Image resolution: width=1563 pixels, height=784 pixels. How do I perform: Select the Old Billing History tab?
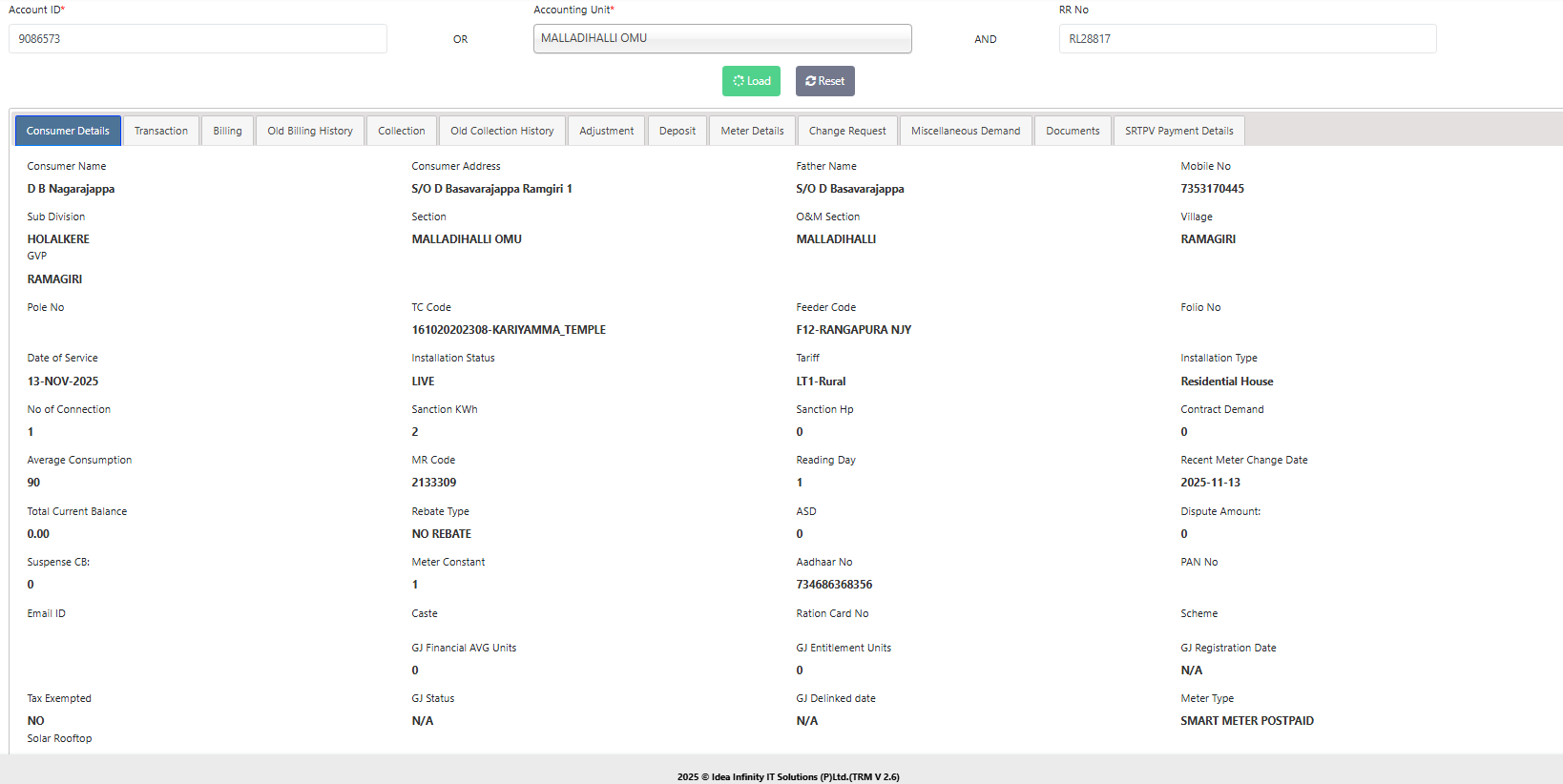point(310,131)
